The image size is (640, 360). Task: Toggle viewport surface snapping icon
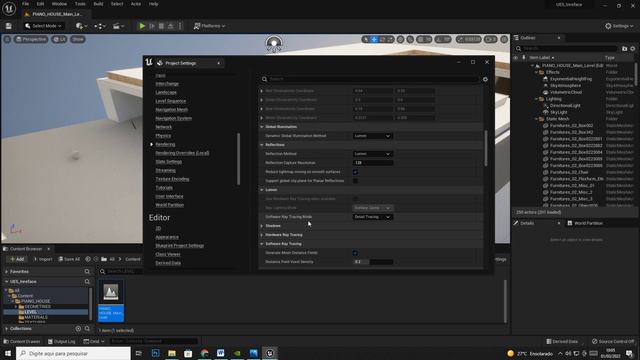[410, 39]
